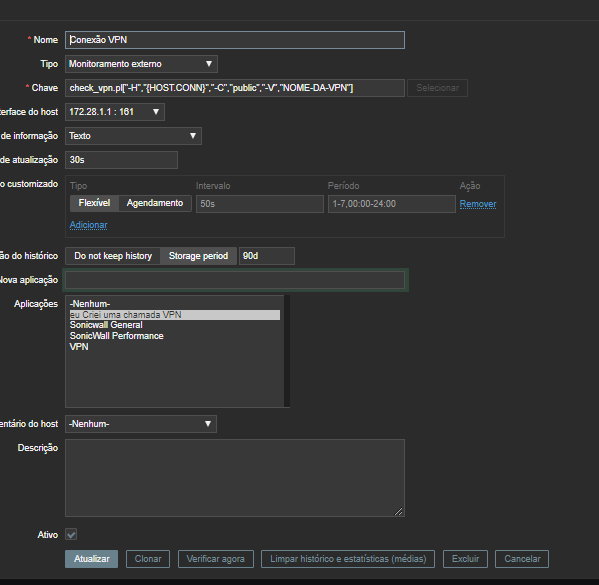The height and width of the screenshot is (585, 599).
Task: Open the Tipo dropdown showing Monitoramento externo
Action: [141, 64]
